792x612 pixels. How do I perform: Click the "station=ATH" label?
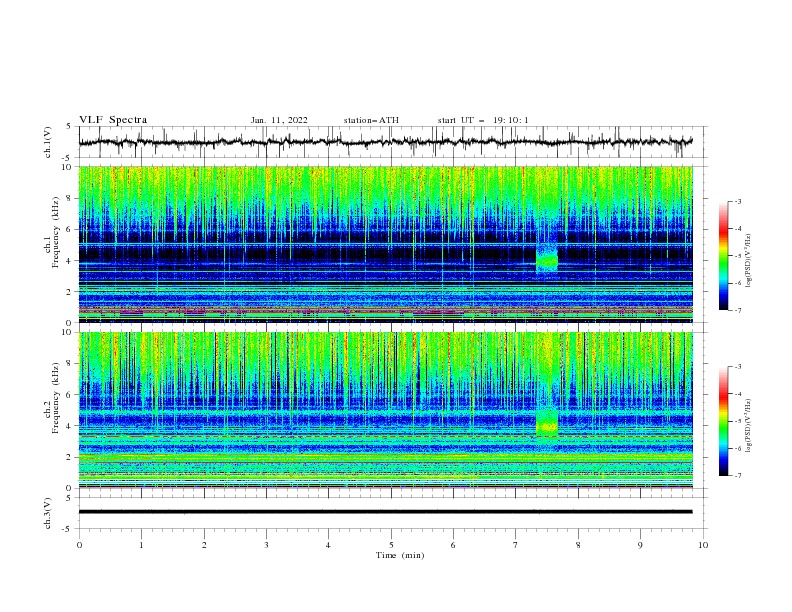[x=371, y=120]
